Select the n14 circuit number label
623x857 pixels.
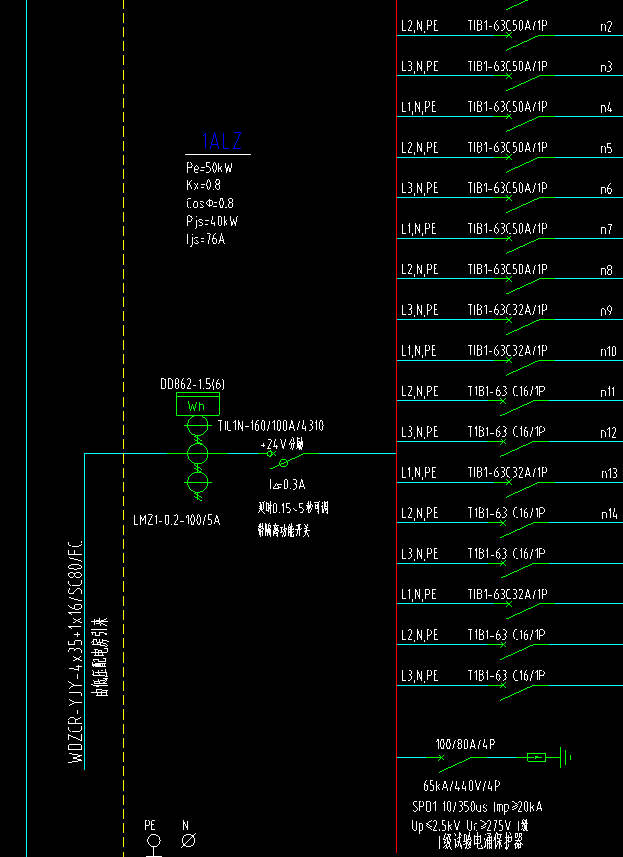608,514
